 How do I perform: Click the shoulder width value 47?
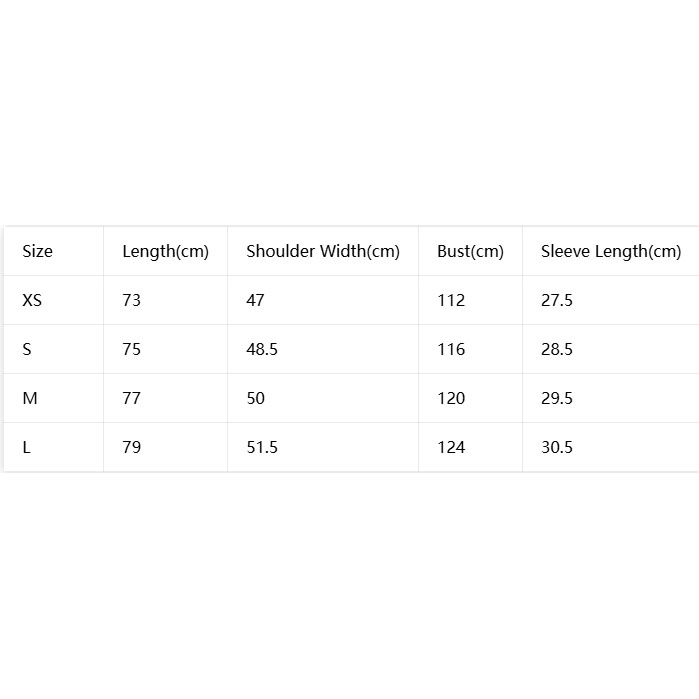tap(255, 300)
